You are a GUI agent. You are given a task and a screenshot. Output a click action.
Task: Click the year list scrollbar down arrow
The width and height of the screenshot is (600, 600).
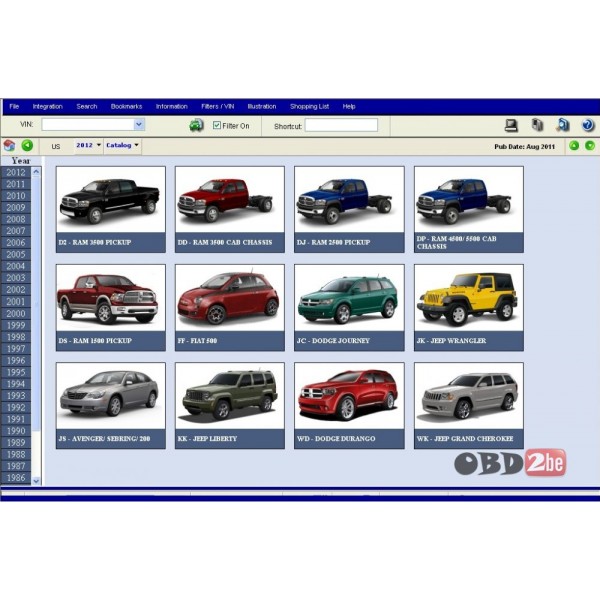point(36,481)
